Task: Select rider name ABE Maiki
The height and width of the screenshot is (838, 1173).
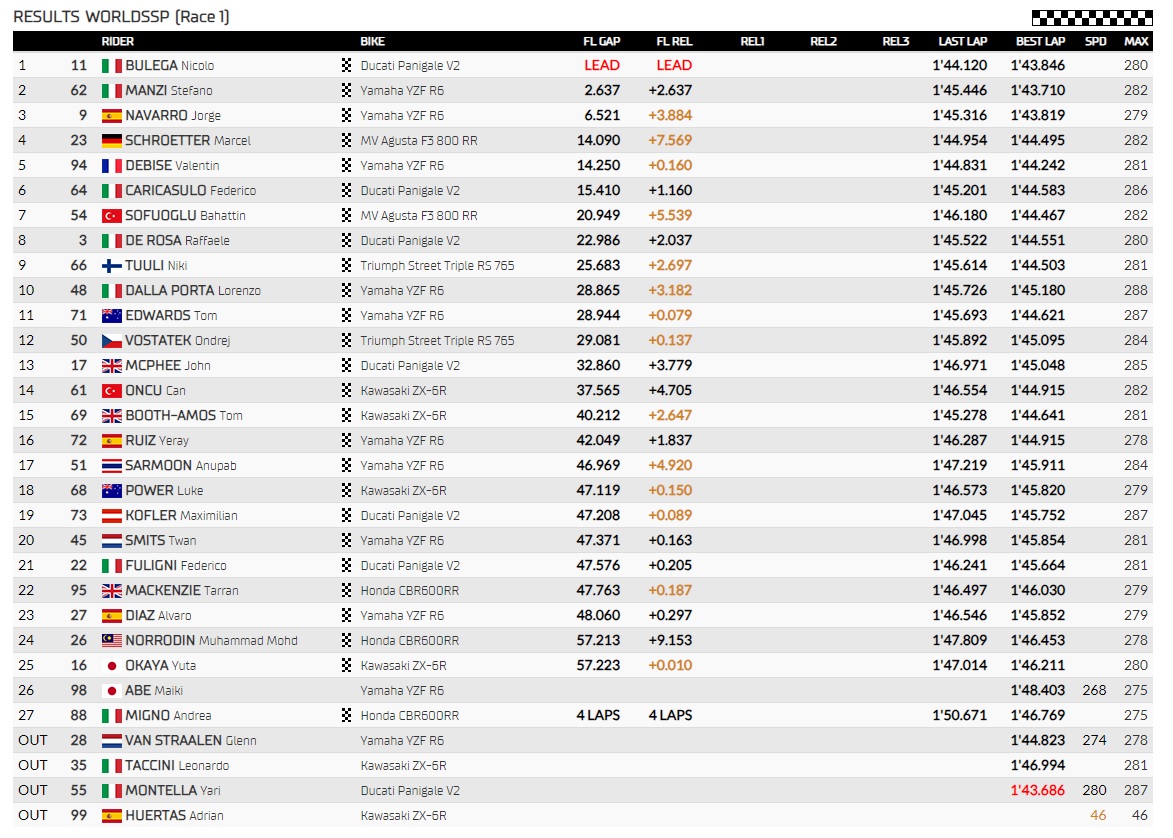Action: pyautogui.click(x=154, y=691)
